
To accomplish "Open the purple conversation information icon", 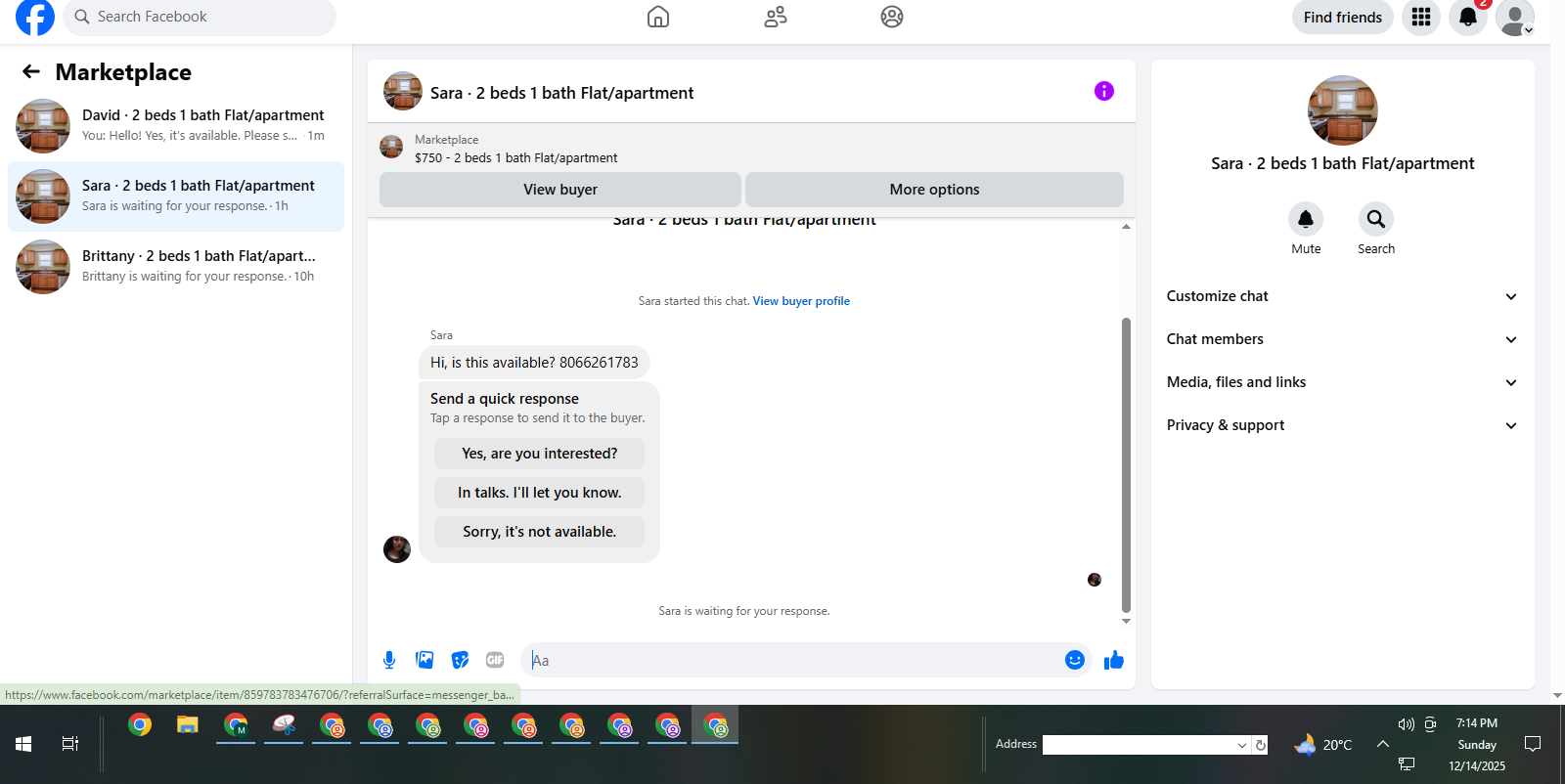I will coord(1104,91).
